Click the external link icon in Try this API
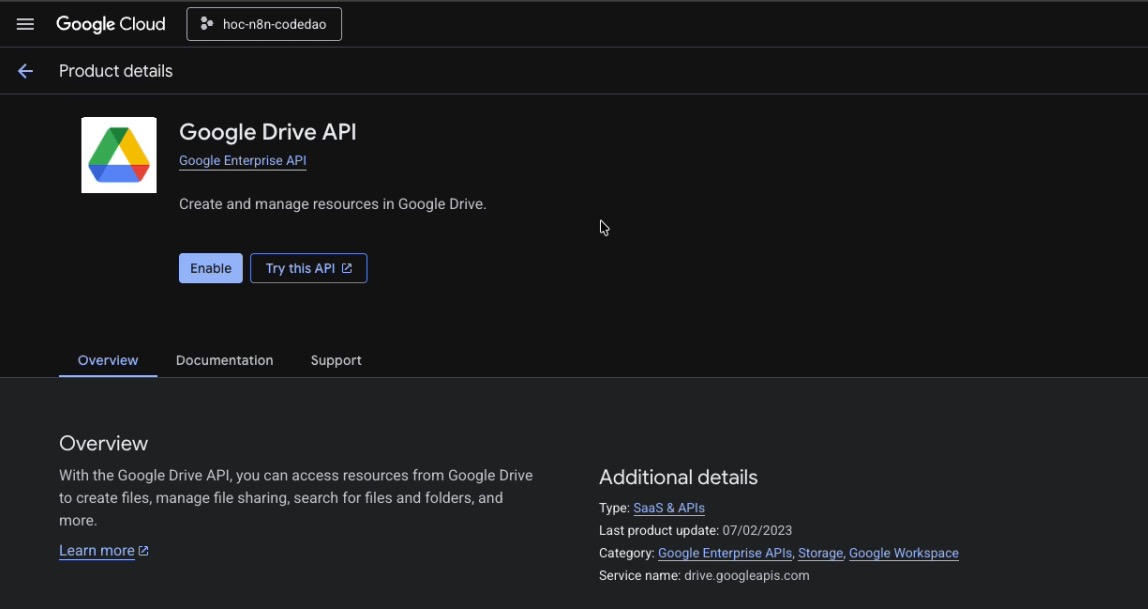Image resolution: width=1148 pixels, height=609 pixels. 347,268
